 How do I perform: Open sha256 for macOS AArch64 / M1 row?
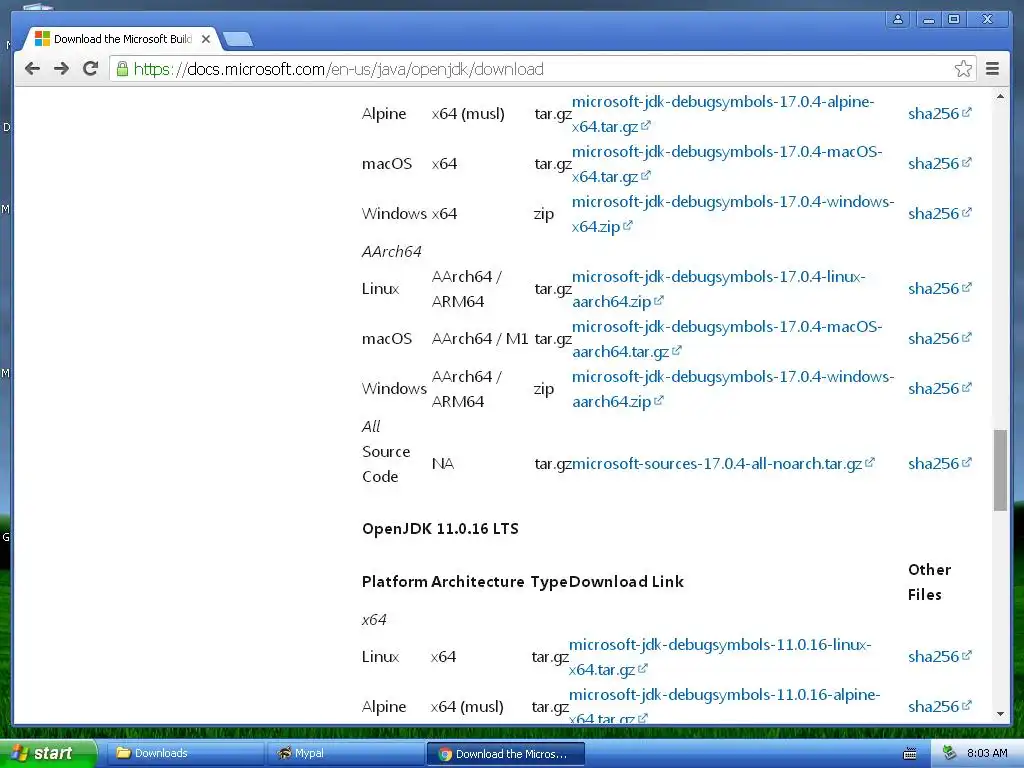pyautogui.click(x=940, y=338)
